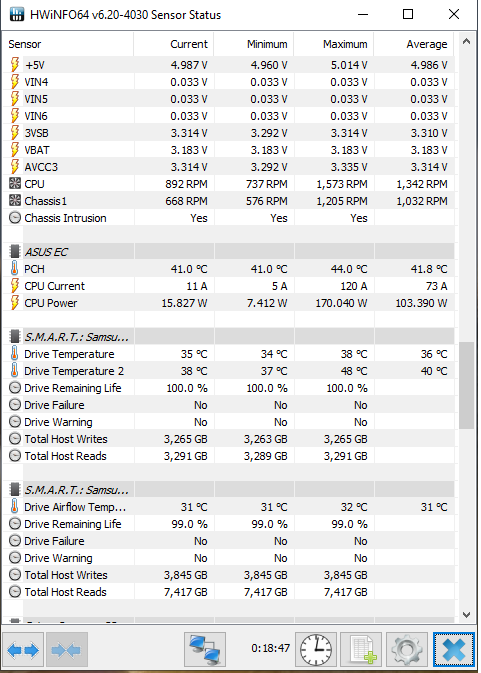Select the Chassis Intrusion row
481x673 pixels.
(228, 218)
